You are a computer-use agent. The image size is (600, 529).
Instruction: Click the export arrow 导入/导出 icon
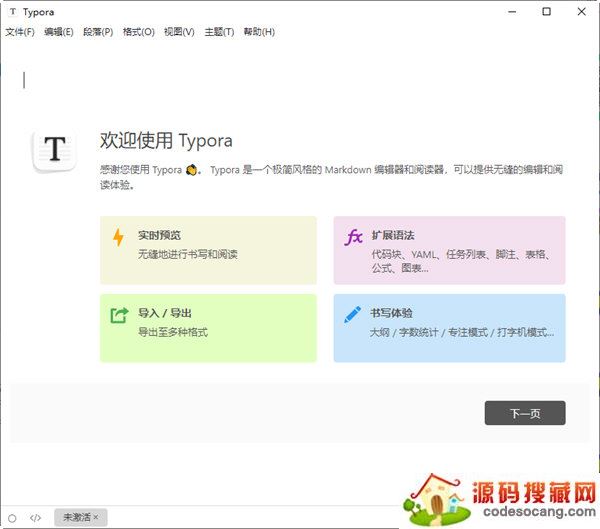point(119,315)
